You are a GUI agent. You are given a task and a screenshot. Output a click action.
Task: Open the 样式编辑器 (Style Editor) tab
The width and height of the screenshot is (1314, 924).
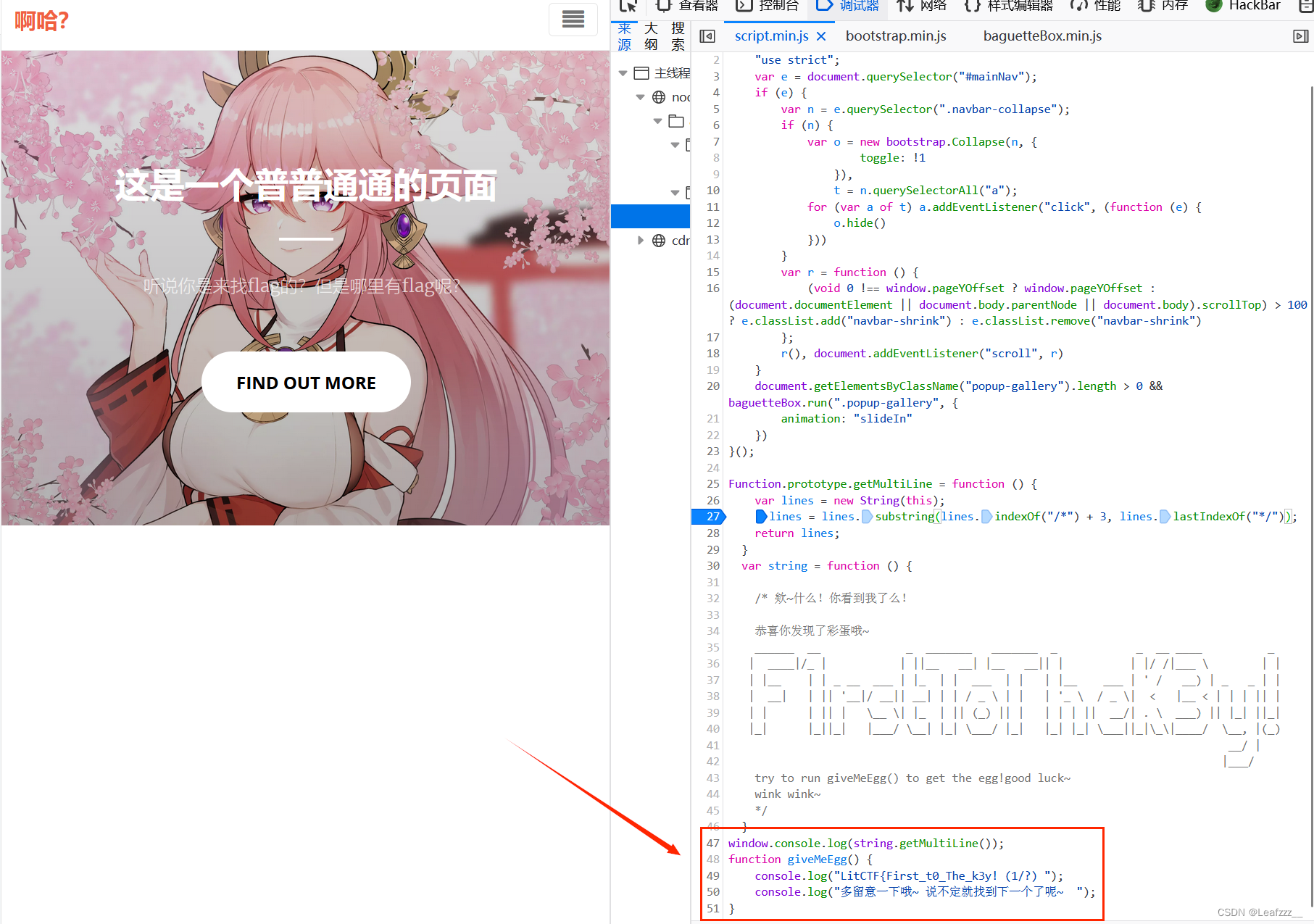pyautogui.click(x=1009, y=6)
